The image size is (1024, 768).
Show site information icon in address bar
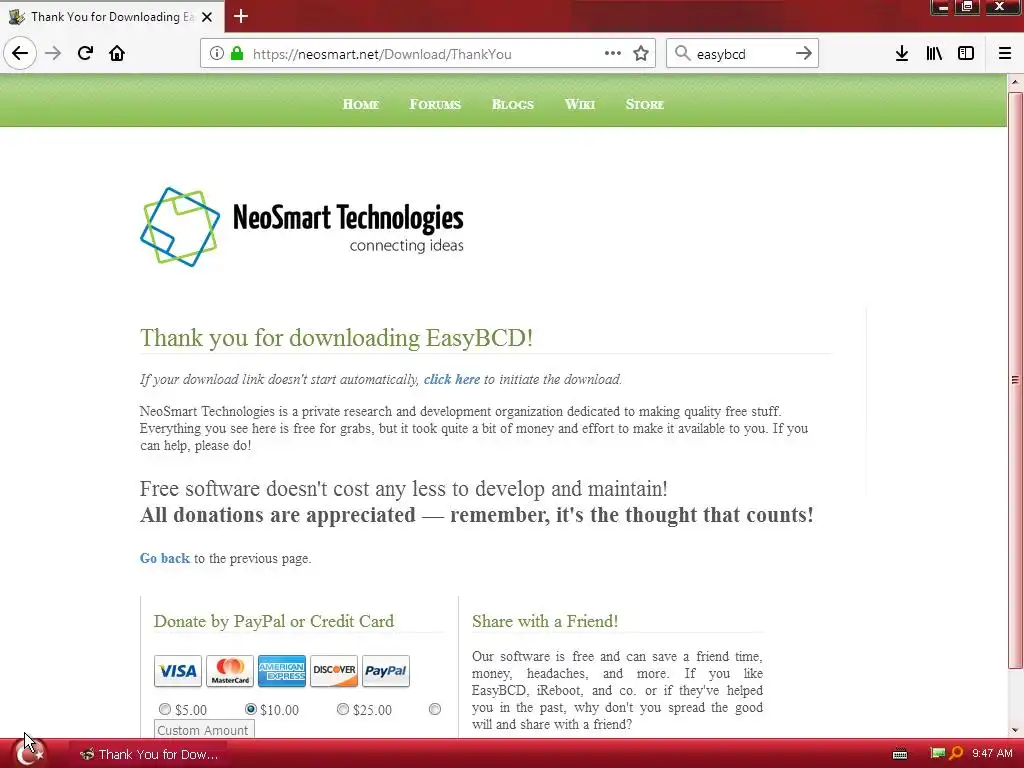(x=216, y=54)
